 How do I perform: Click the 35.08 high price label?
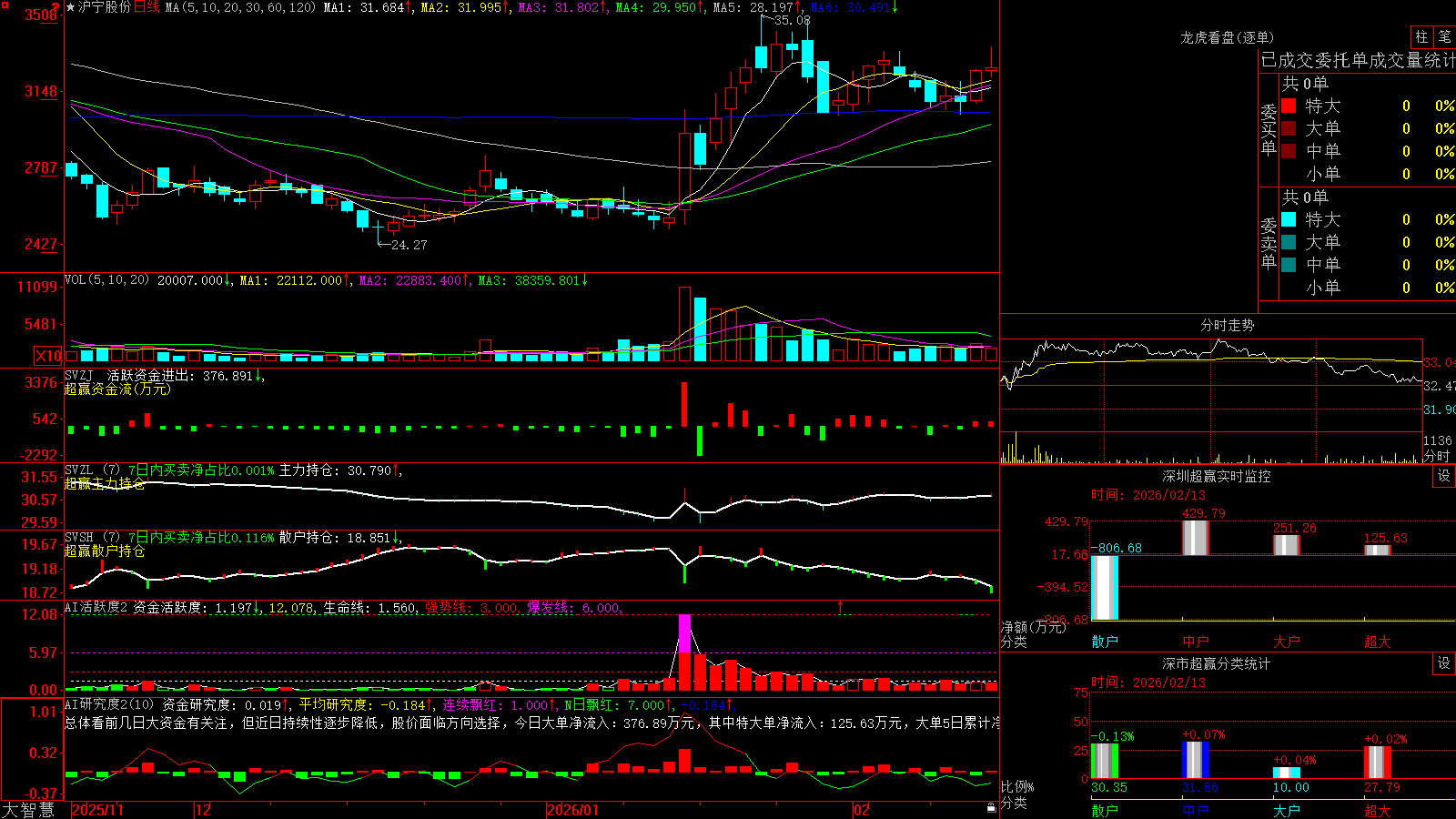point(792,20)
